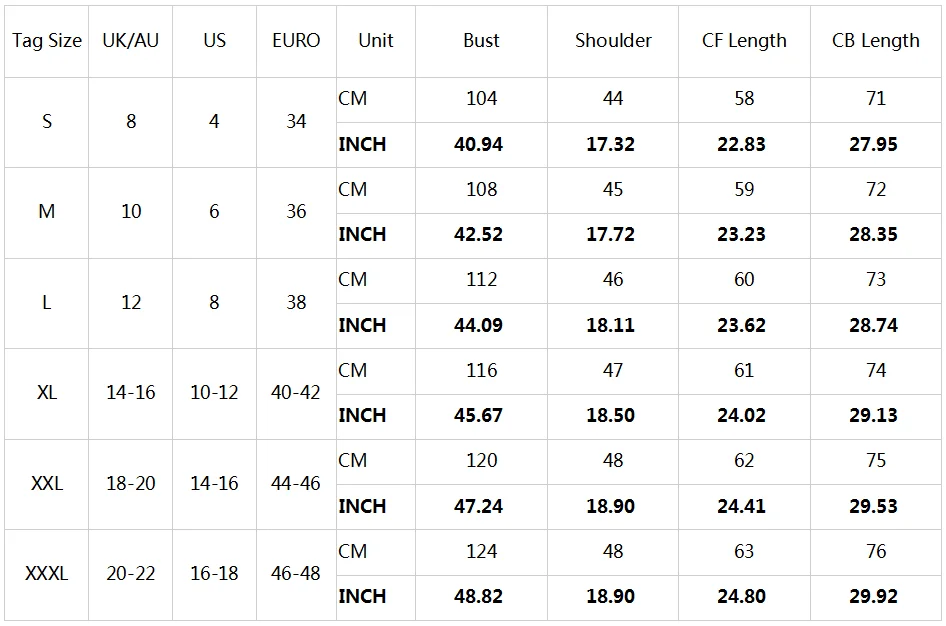This screenshot has width=946, height=626.
Task: Click the bust value 104
Action: [x=481, y=98]
